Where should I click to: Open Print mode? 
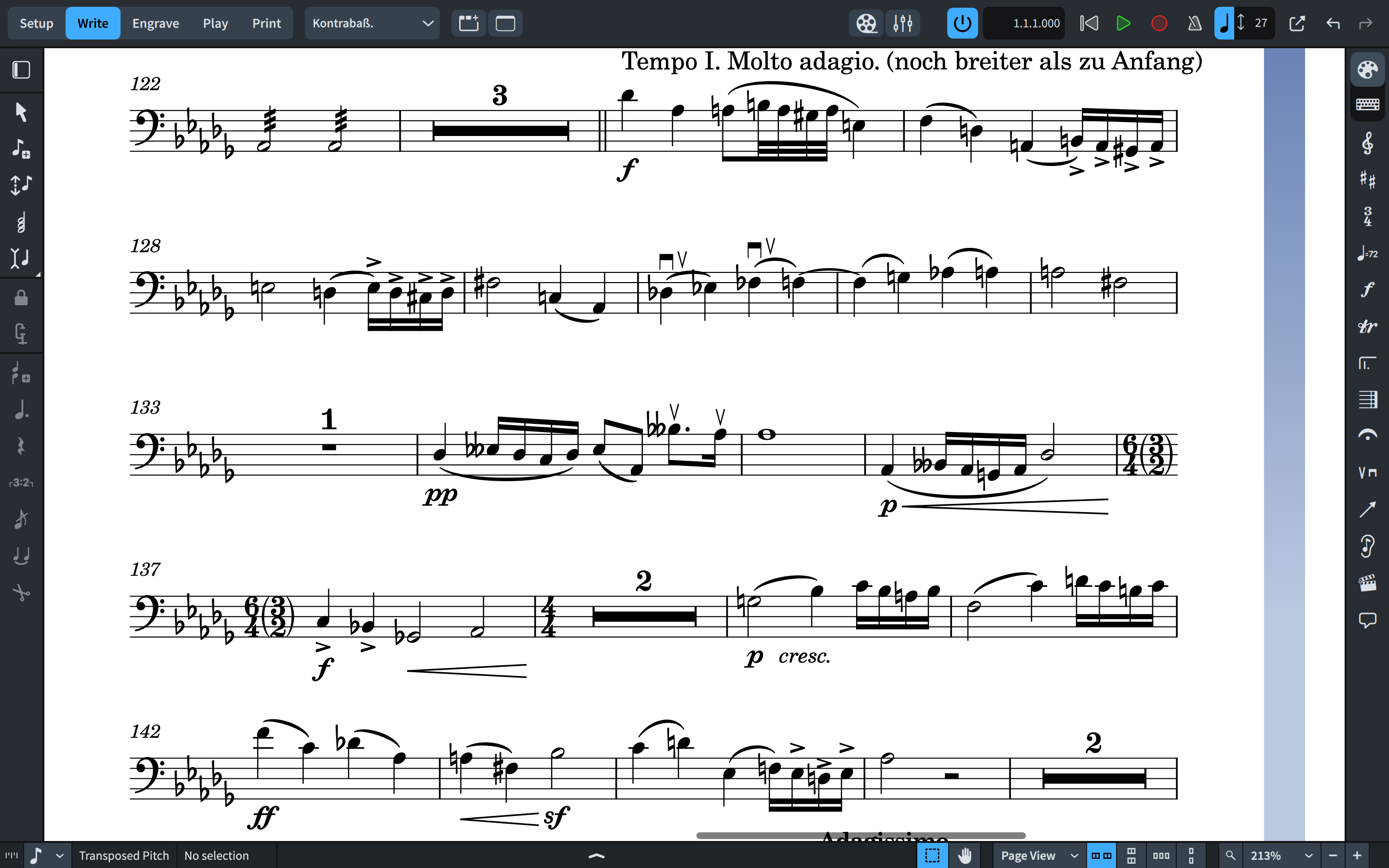tap(266, 24)
